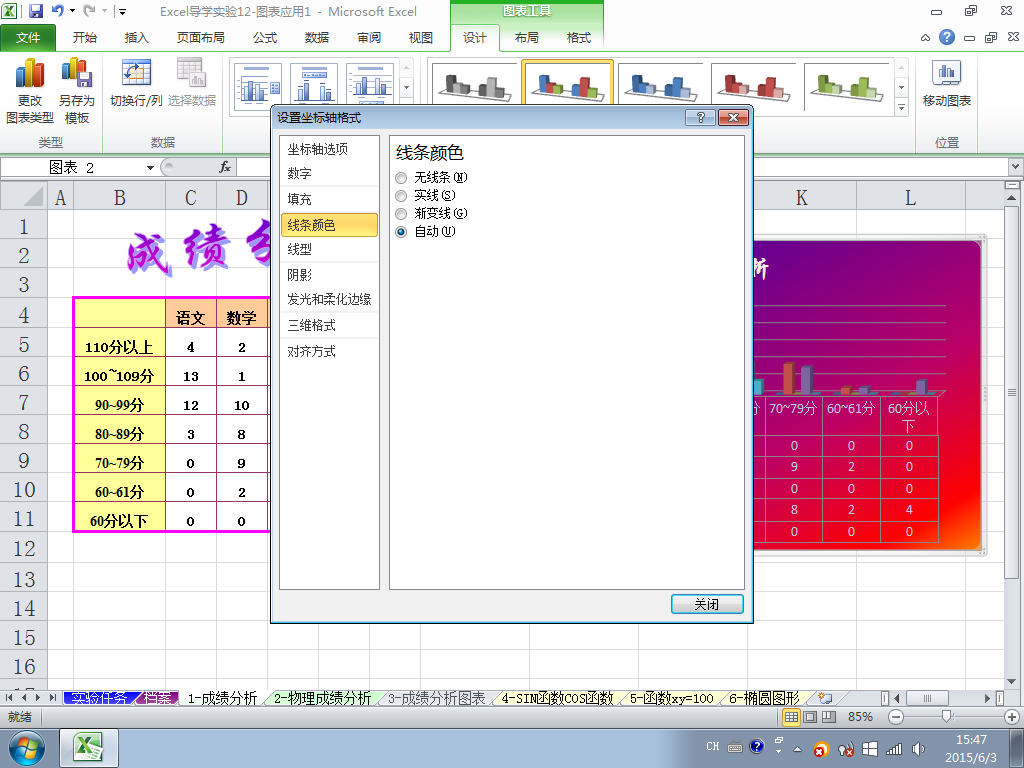1024x768 pixels.
Task: Click the Select All corner of worksheet
Action: 24,196
